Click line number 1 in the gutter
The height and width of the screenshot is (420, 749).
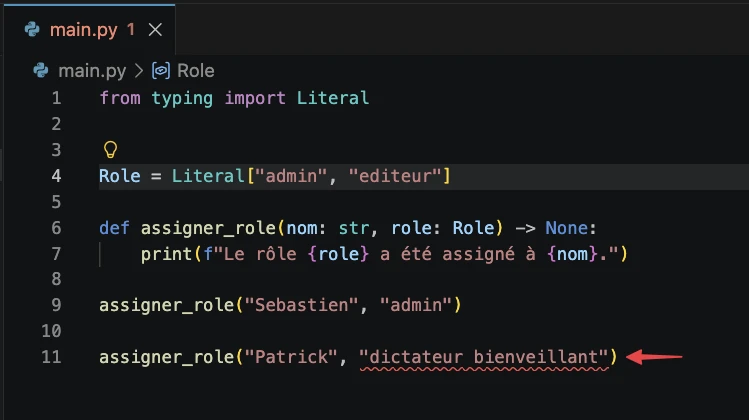56,98
